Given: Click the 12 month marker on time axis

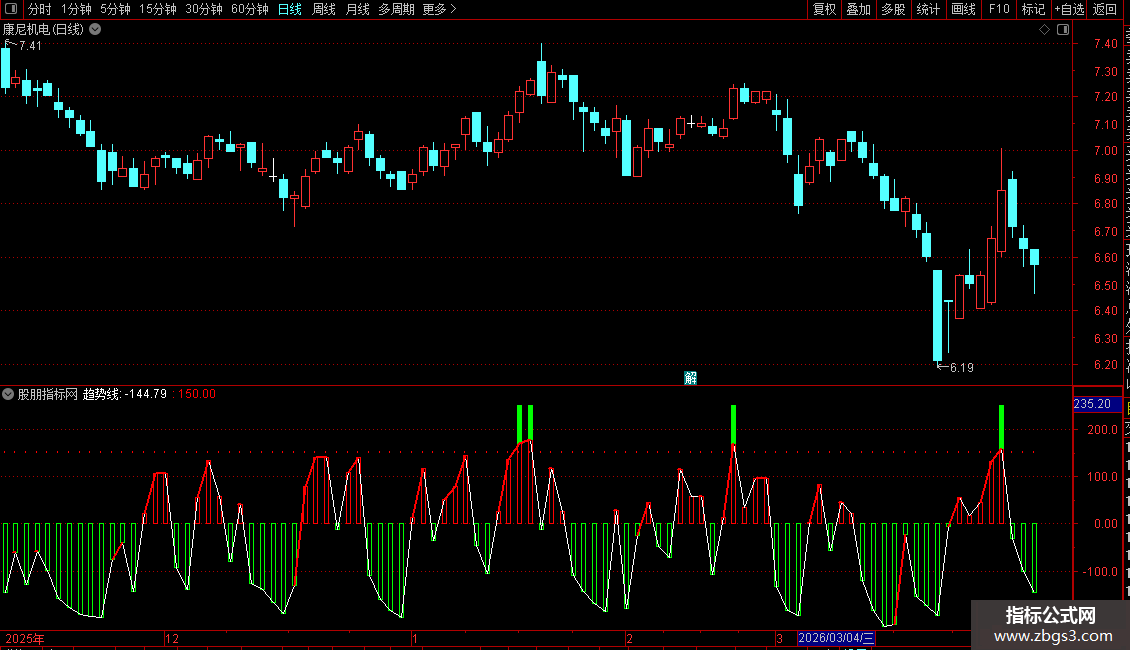Looking at the screenshot, I should [172, 638].
